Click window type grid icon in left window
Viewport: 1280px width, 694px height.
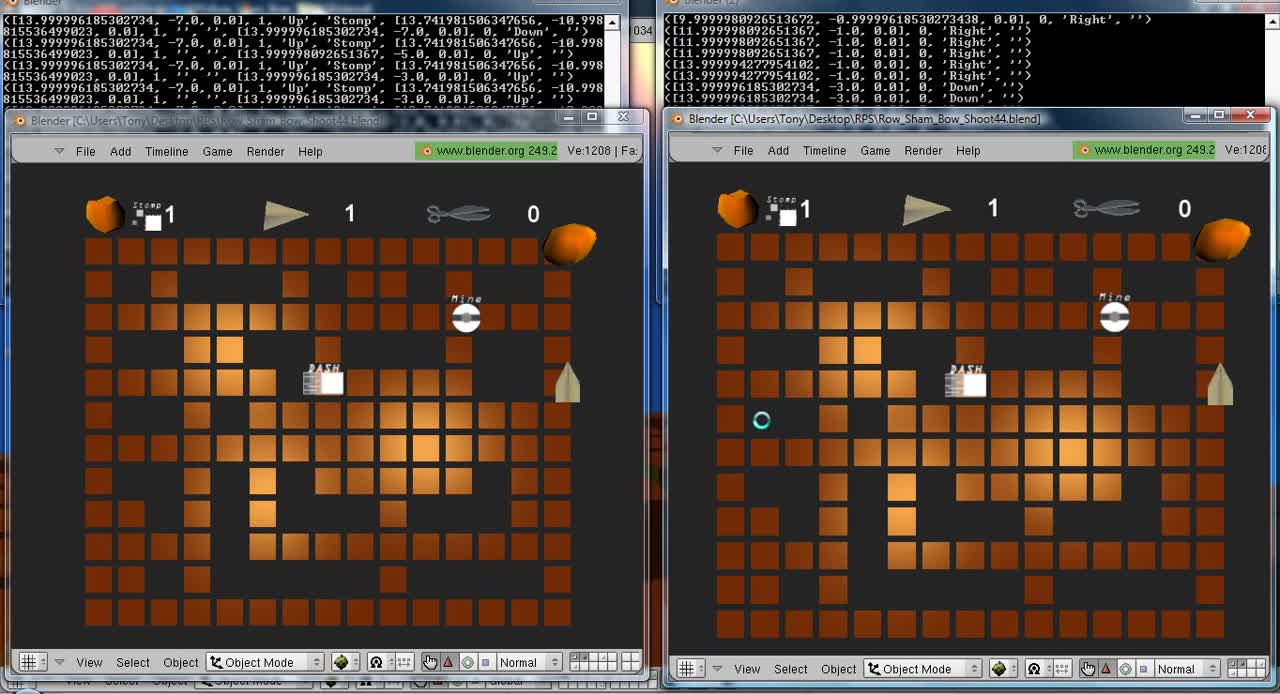(x=28, y=662)
